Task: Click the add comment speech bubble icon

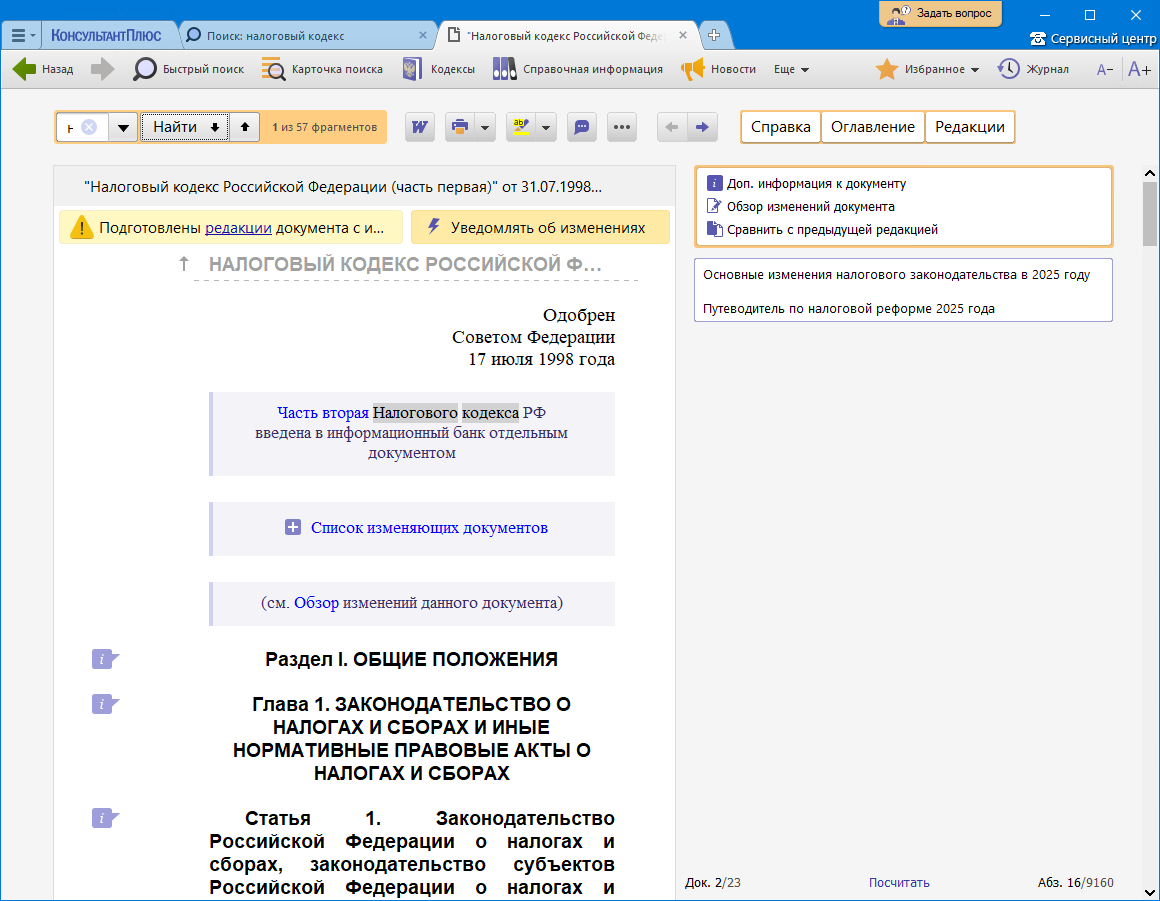Action: (582, 127)
